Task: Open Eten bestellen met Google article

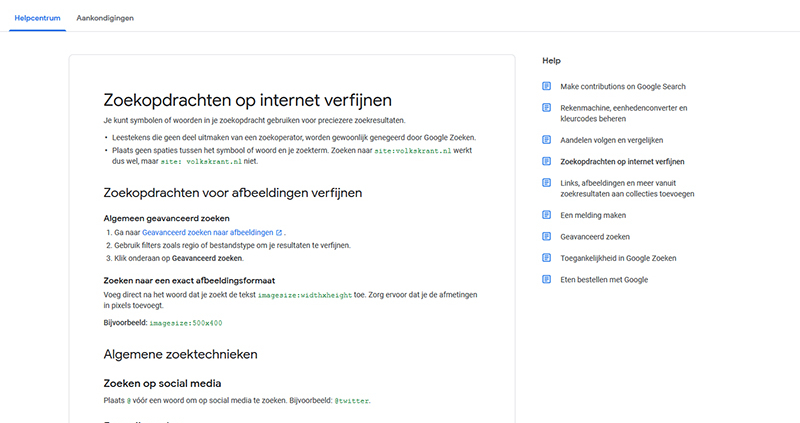Action: tap(604, 280)
